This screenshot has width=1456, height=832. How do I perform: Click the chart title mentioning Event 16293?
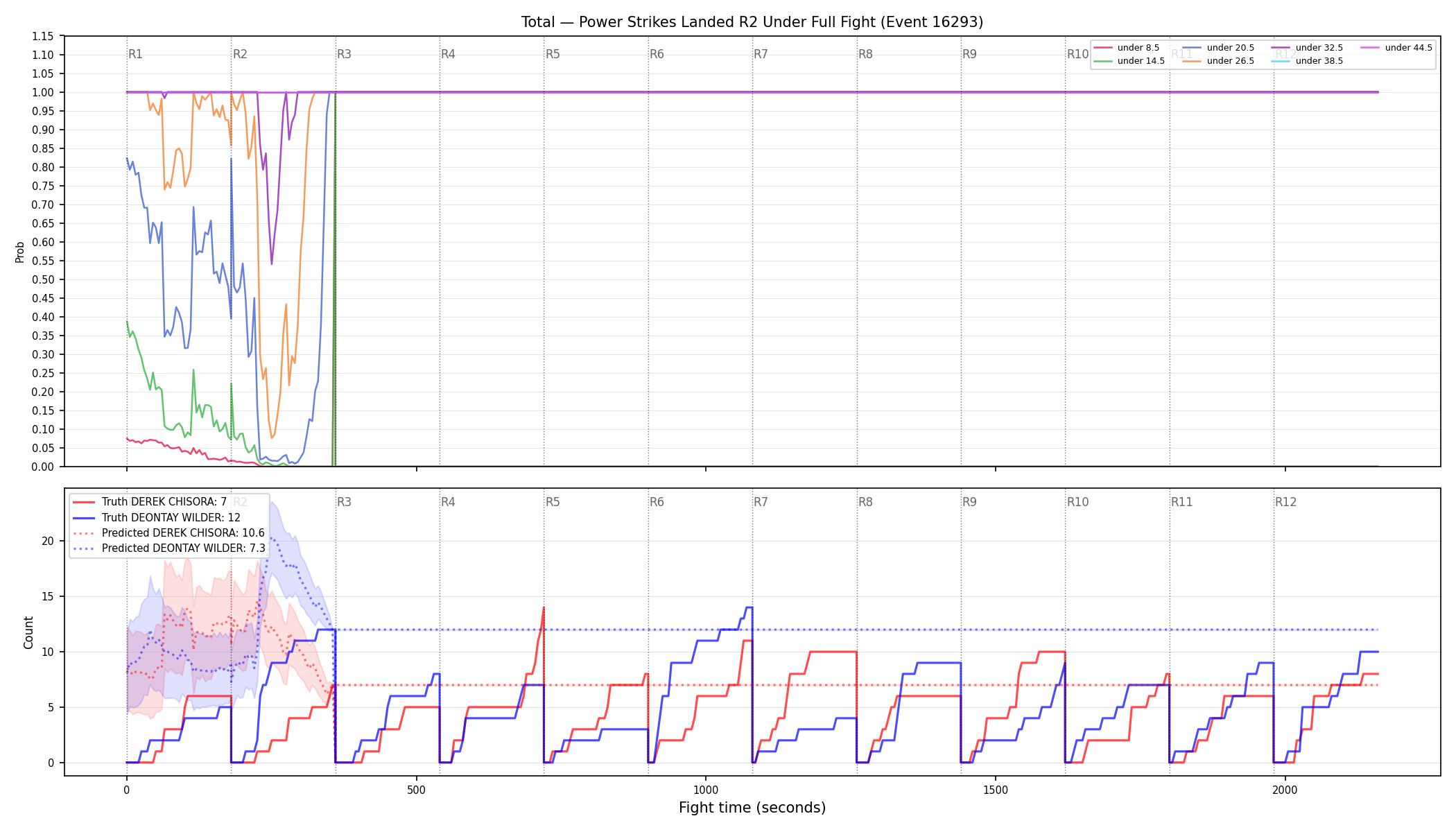point(752,22)
